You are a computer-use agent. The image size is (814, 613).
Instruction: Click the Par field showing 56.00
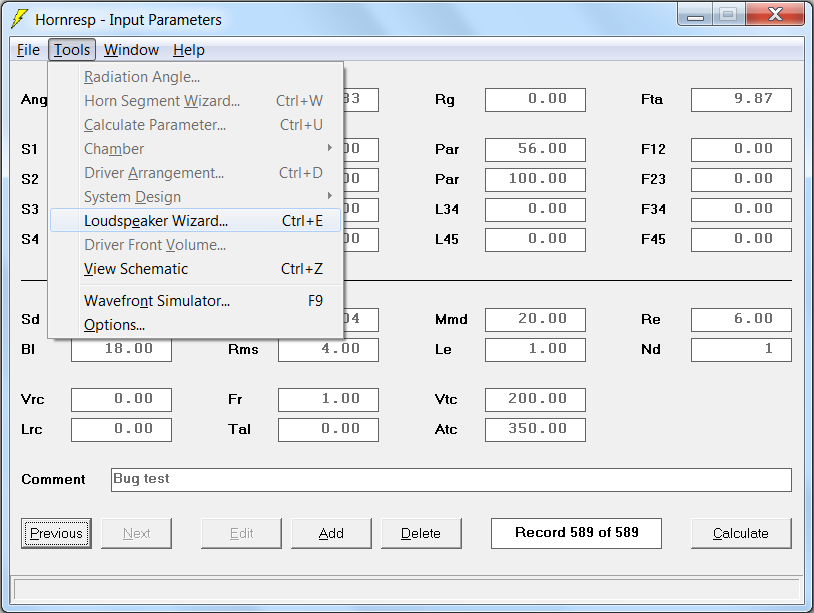[535, 149]
